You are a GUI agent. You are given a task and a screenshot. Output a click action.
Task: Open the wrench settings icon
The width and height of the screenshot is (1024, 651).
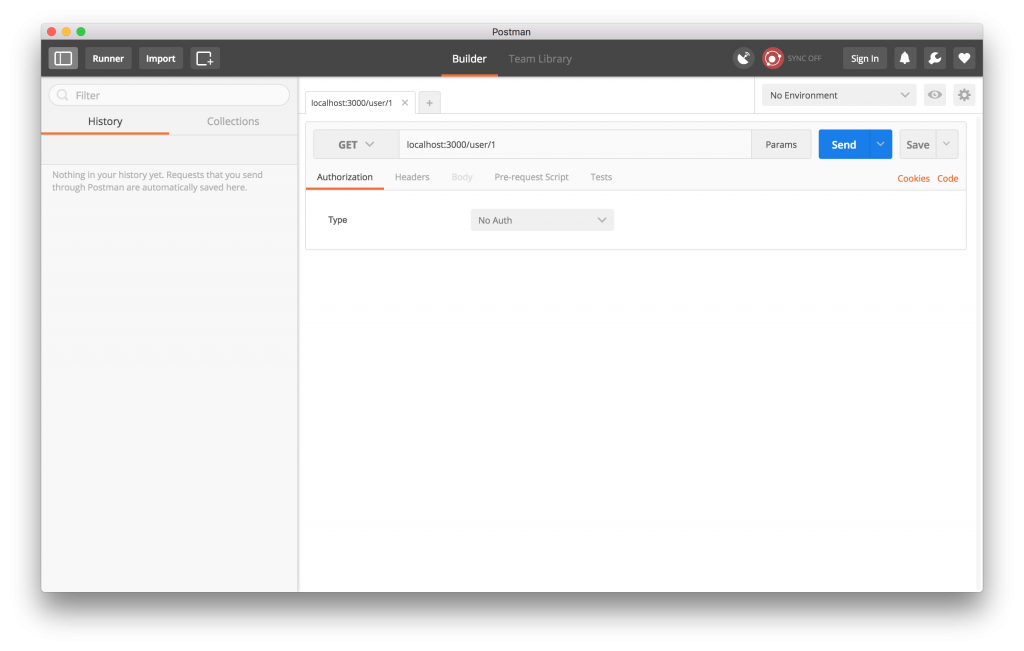point(934,58)
